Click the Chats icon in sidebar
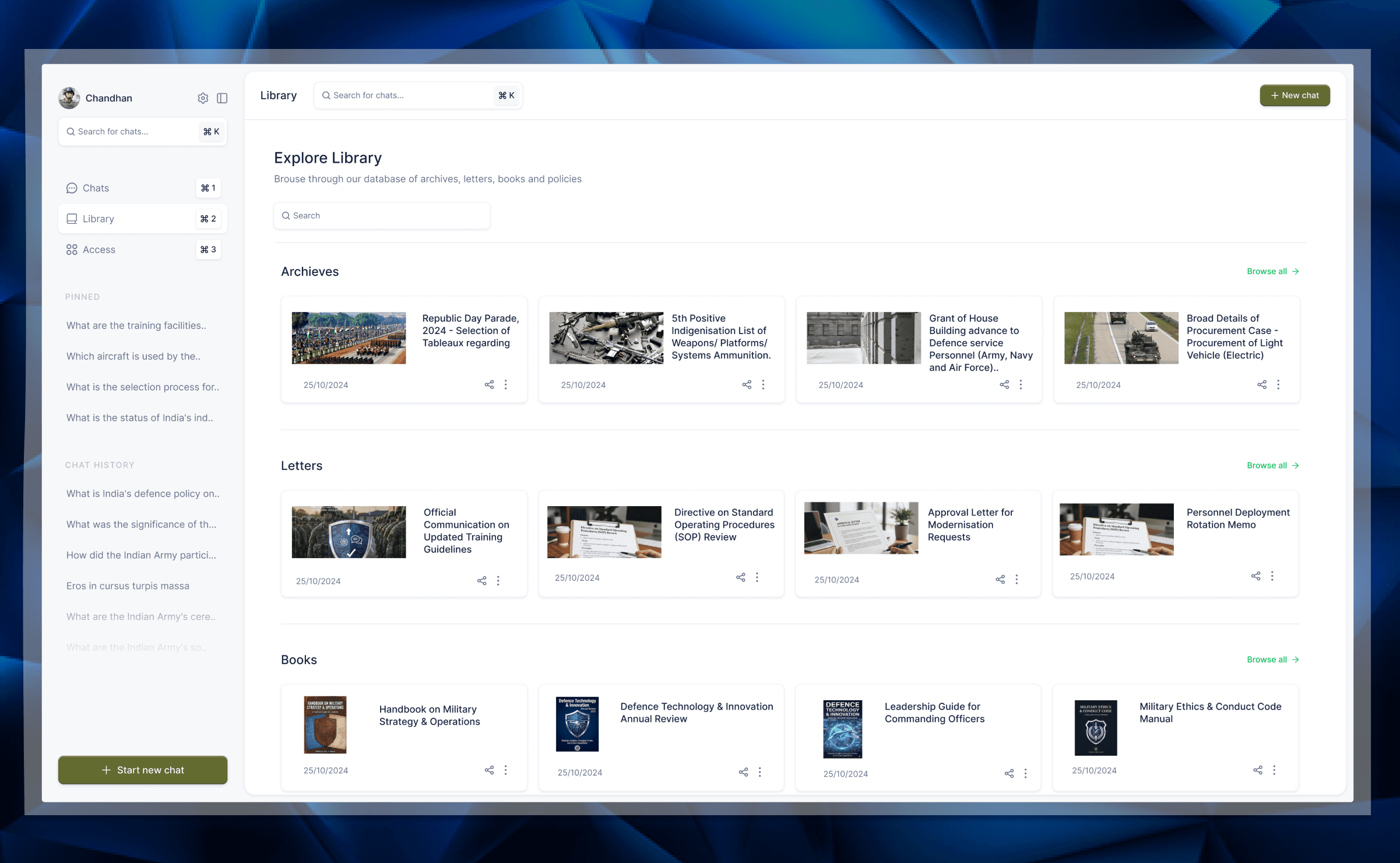1400x863 pixels. click(x=72, y=188)
